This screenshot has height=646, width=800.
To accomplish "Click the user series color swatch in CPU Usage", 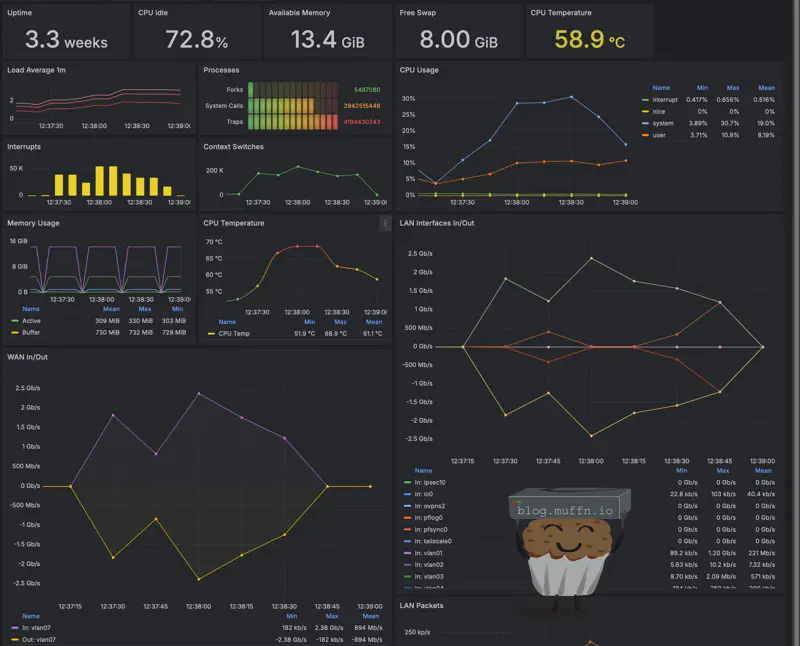I will (x=645, y=134).
